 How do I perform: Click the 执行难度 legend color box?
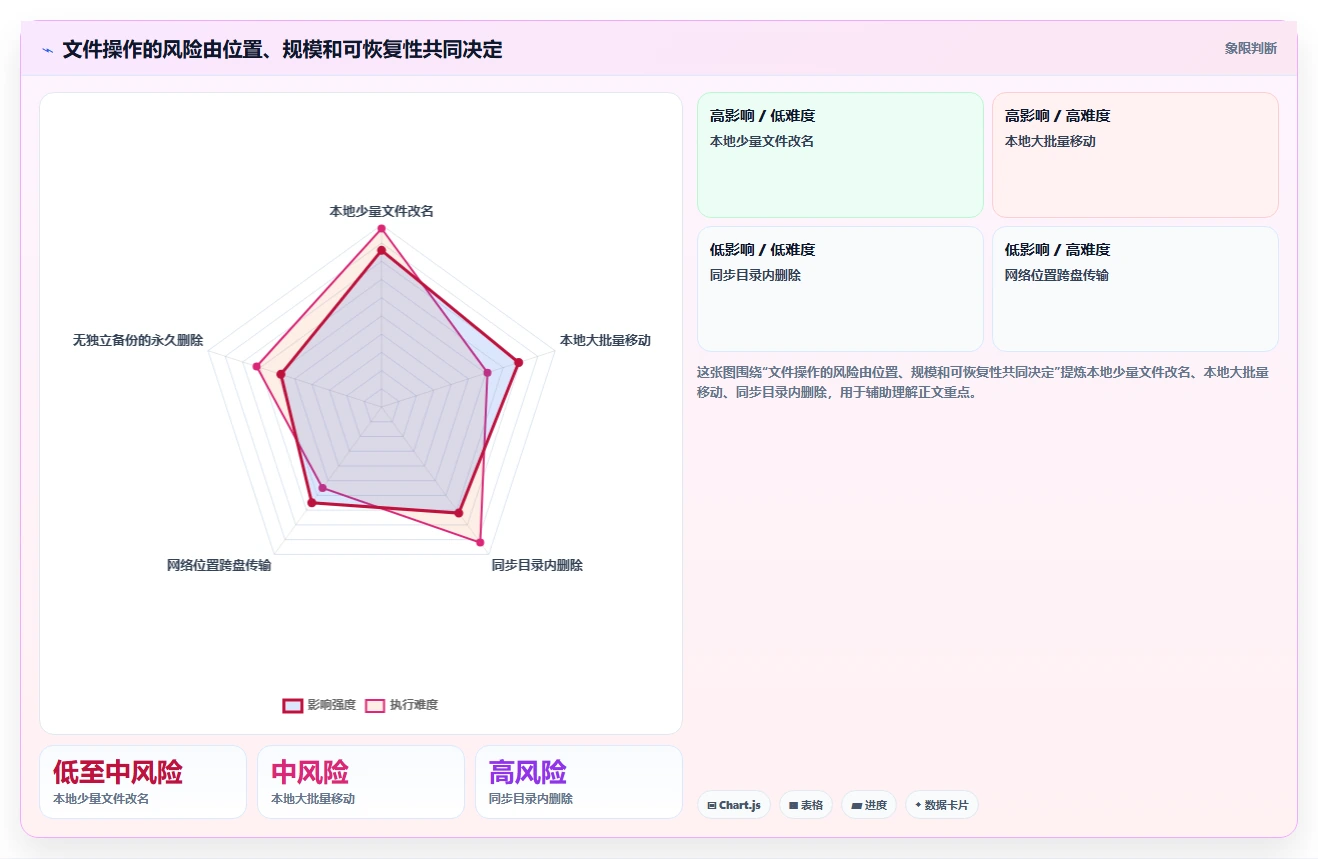tap(375, 705)
